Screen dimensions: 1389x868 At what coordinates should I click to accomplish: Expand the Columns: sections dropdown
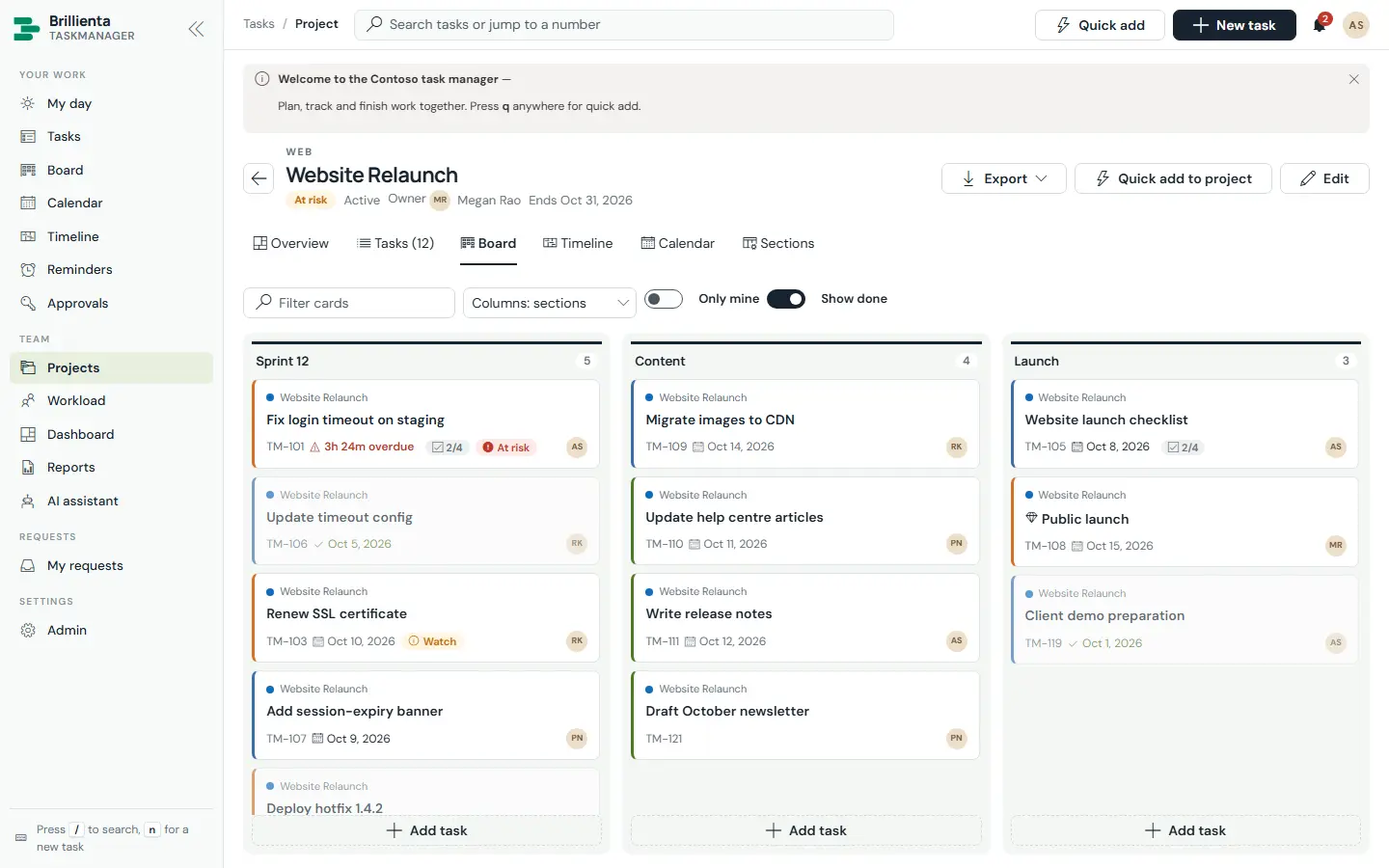[550, 303]
